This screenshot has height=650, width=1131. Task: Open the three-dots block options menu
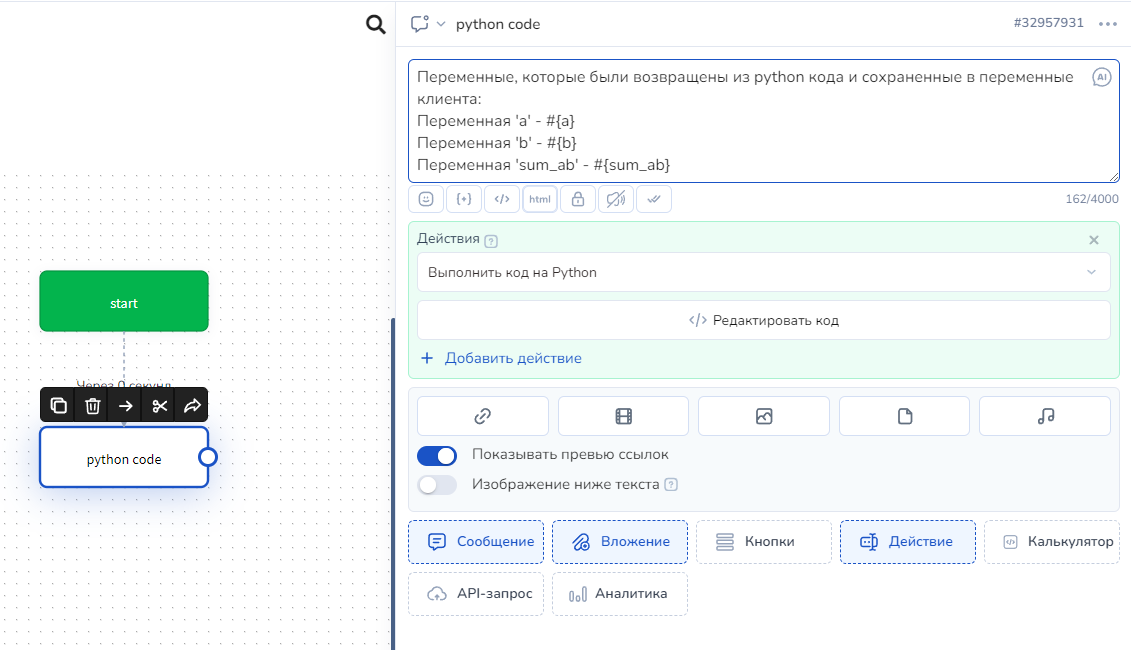coord(1107,24)
